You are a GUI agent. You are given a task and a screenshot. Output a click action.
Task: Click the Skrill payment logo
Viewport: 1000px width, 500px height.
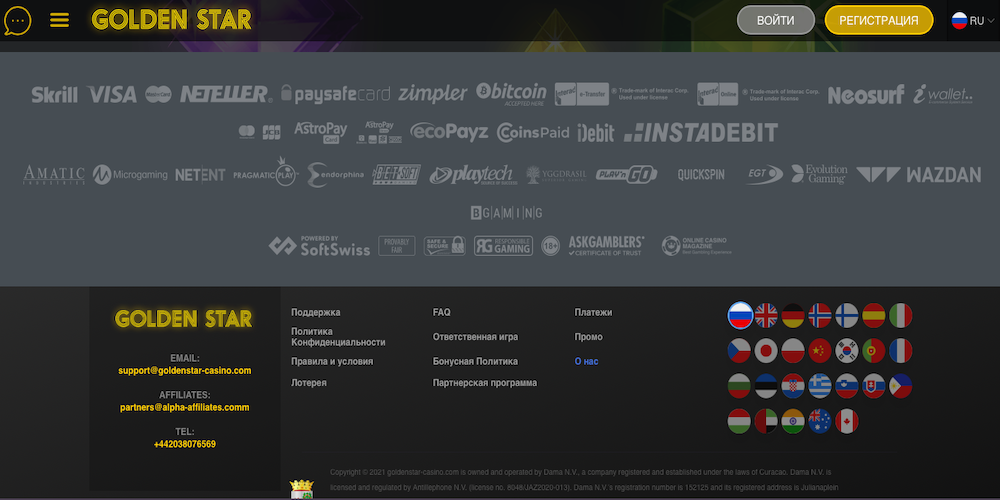54,95
